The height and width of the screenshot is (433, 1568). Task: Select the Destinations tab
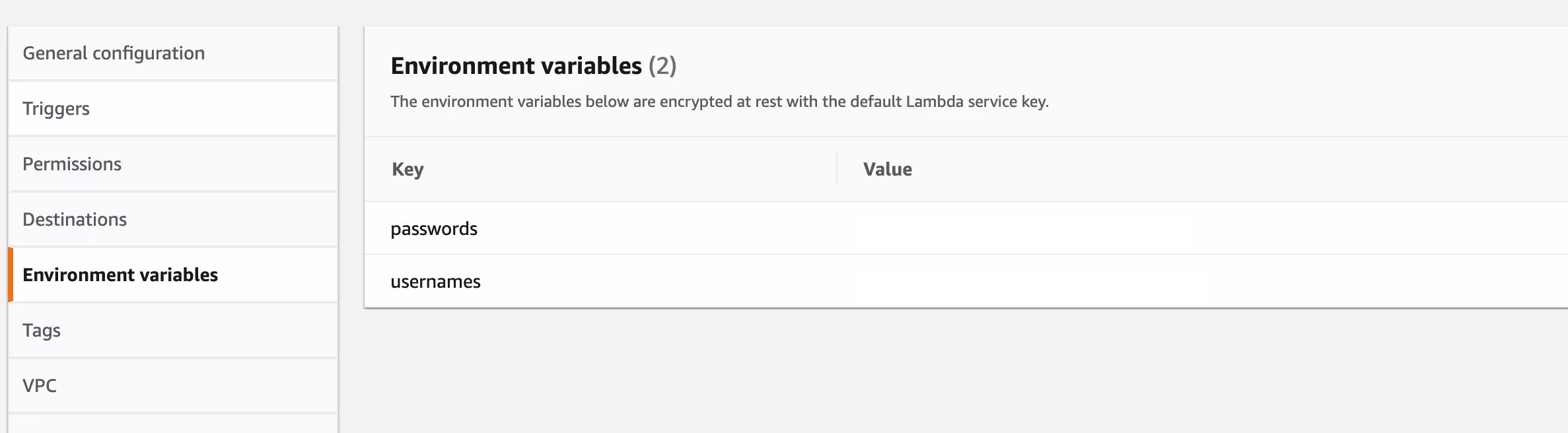click(x=75, y=219)
